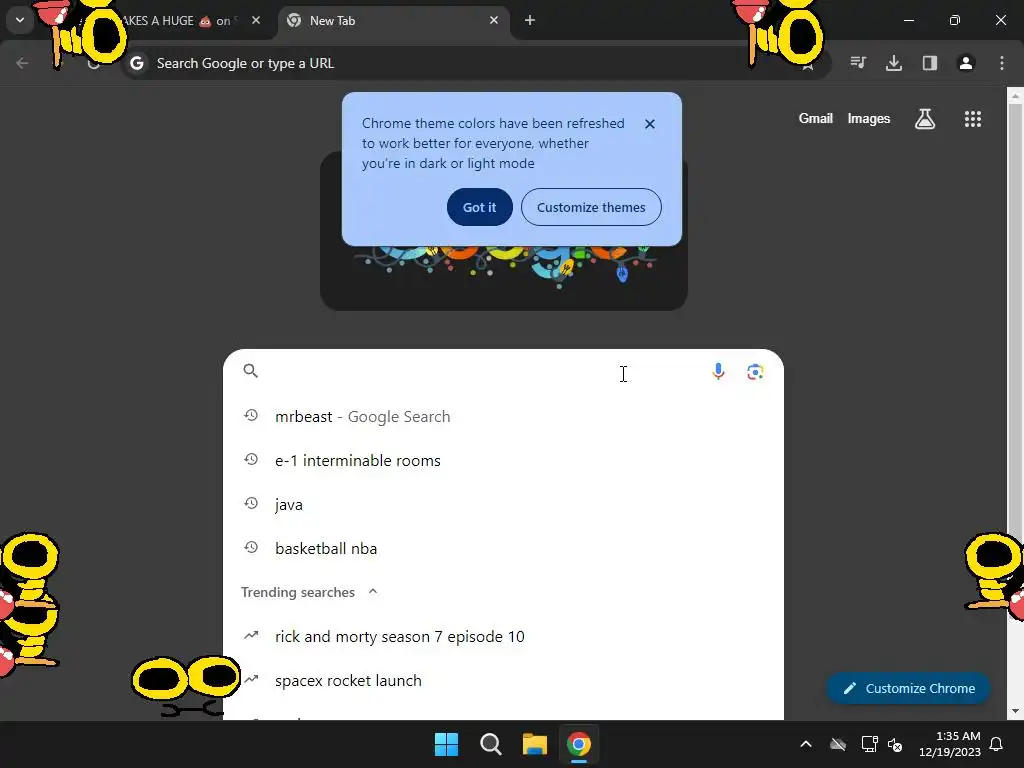Image resolution: width=1024 pixels, height=768 pixels.
Task: Click Customize Chrome button
Action: pyautogui.click(x=908, y=688)
